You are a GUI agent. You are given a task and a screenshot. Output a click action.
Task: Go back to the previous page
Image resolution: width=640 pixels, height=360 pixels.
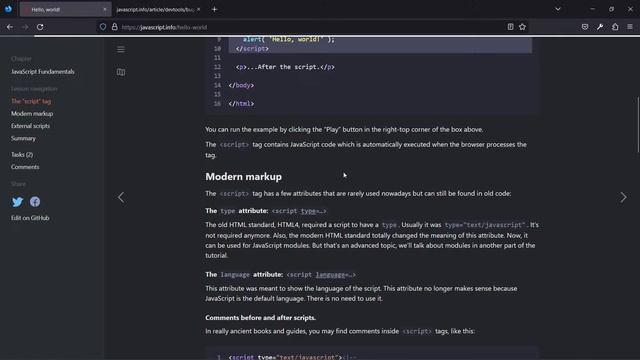(10, 27)
